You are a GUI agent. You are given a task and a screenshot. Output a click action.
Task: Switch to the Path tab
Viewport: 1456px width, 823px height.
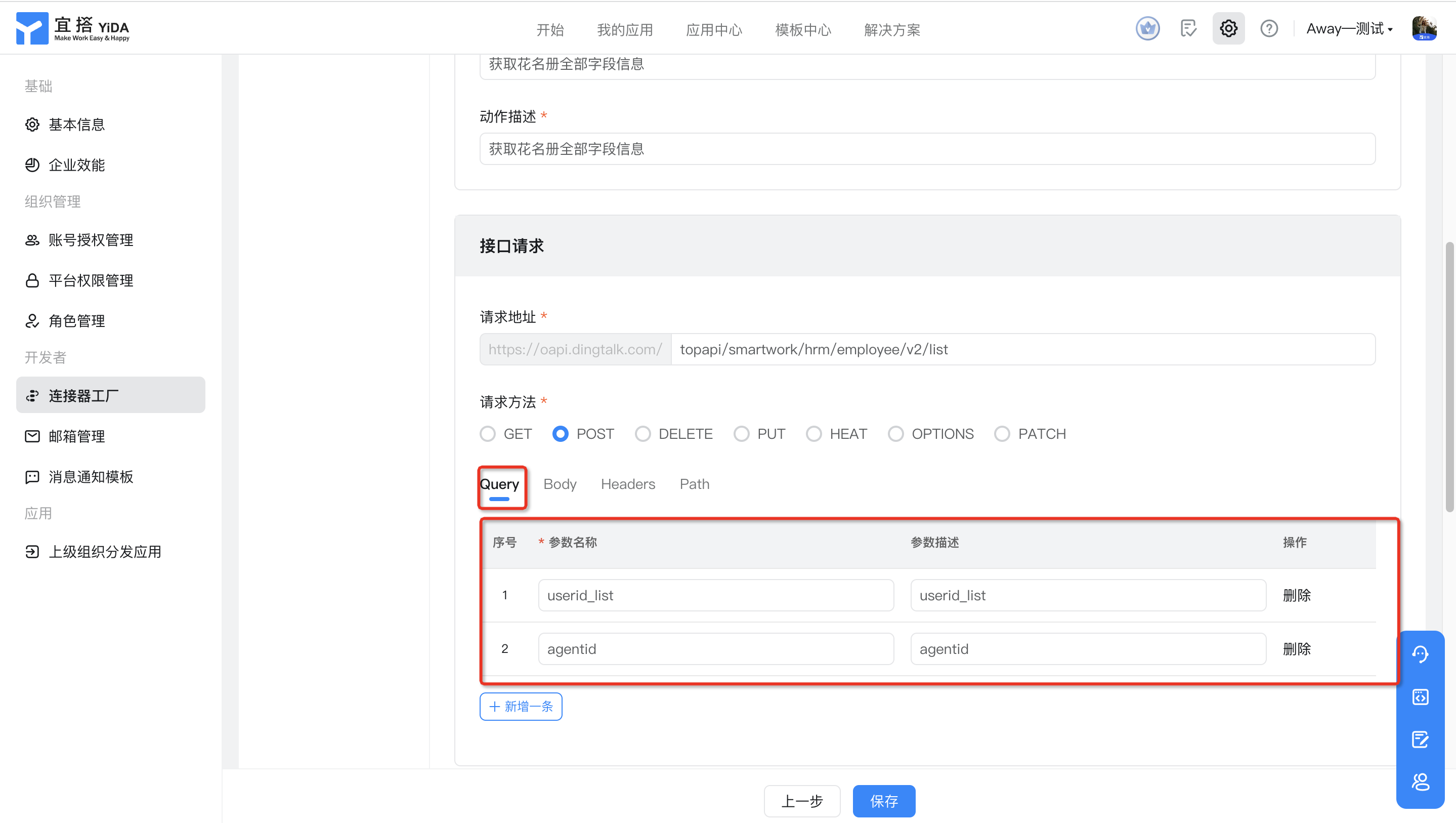tap(694, 485)
